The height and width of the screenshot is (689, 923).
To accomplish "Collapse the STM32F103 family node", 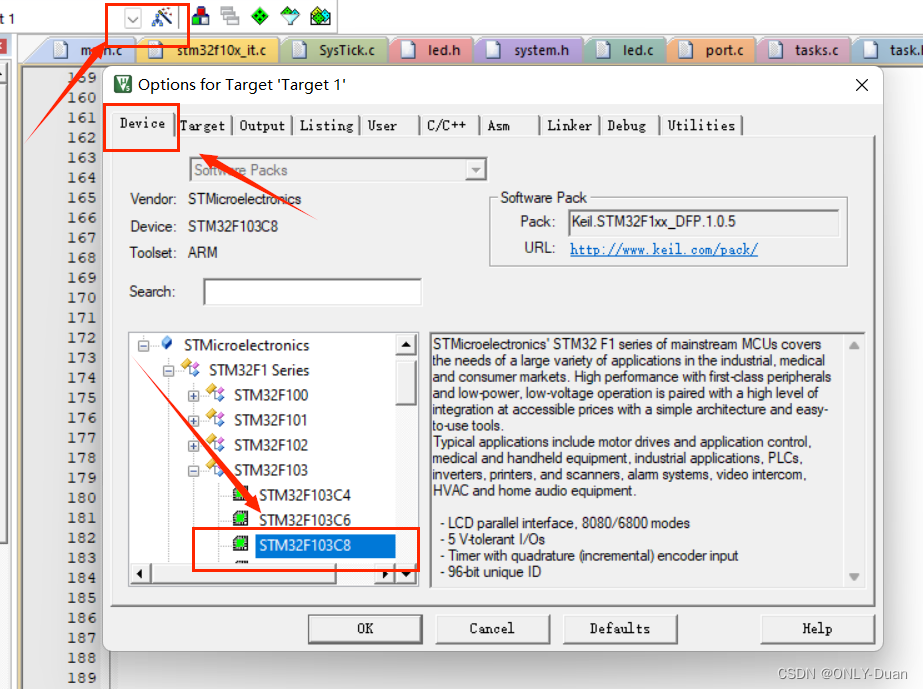I will click(194, 471).
